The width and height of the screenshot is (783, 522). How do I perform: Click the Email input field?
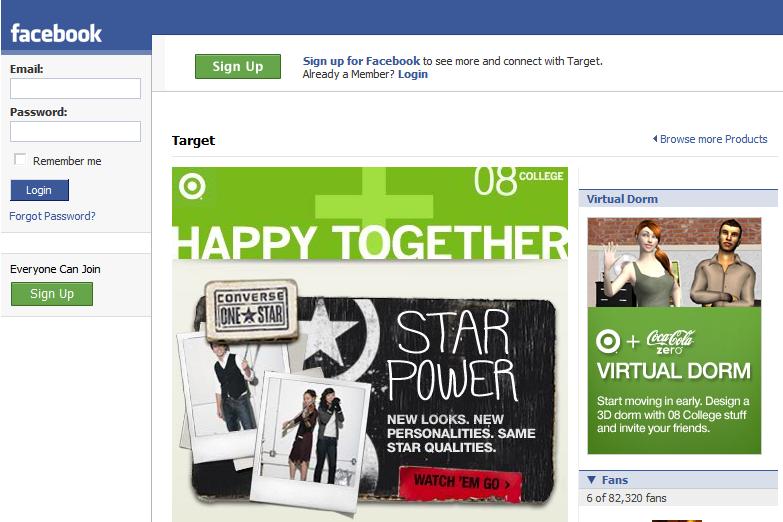(75, 88)
